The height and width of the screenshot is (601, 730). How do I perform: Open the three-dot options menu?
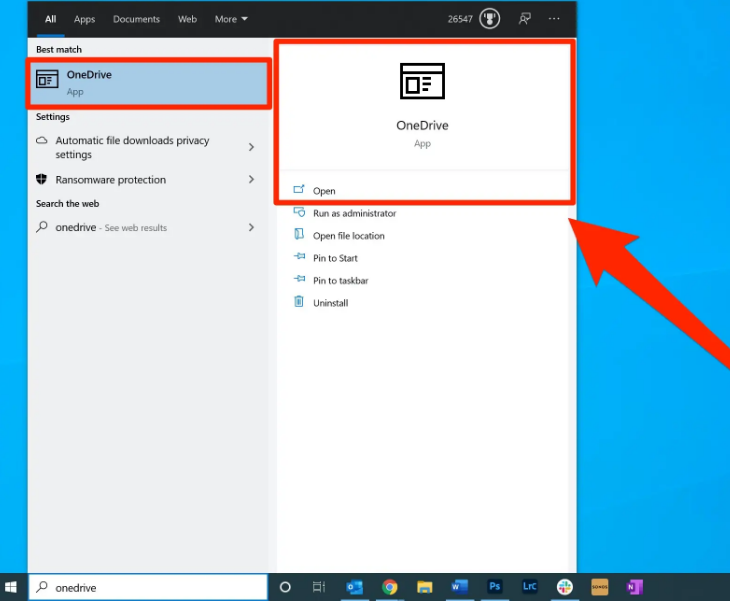[x=554, y=19]
